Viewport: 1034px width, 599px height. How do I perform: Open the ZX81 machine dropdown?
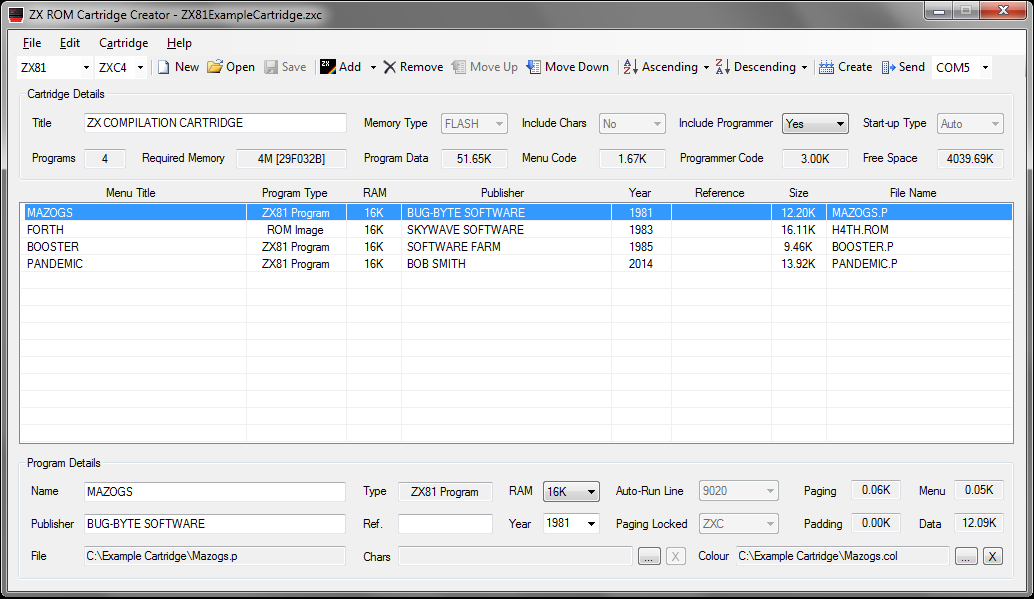click(x=86, y=67)
